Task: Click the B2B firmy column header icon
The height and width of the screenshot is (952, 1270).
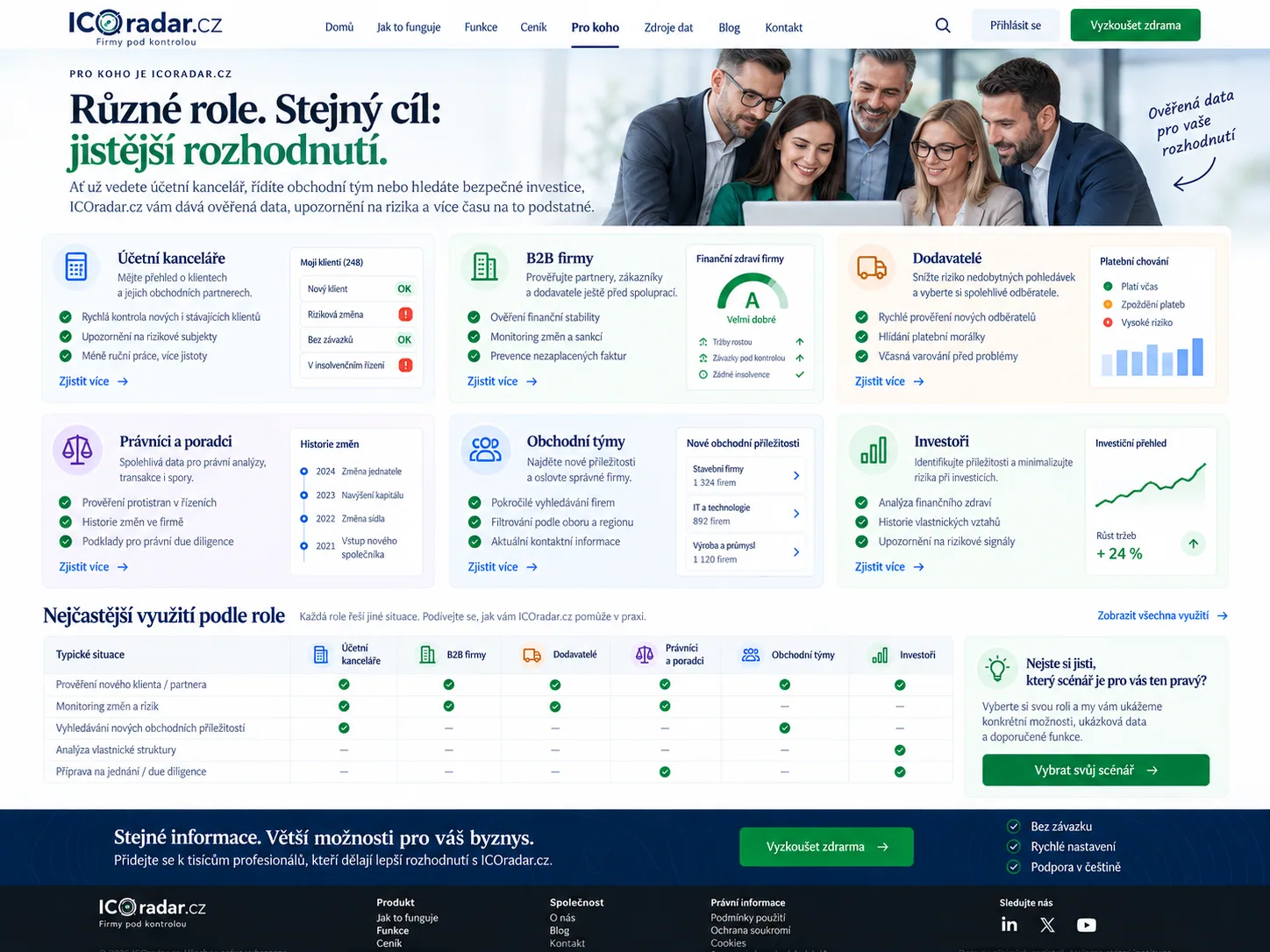Action: pos(428,655)
